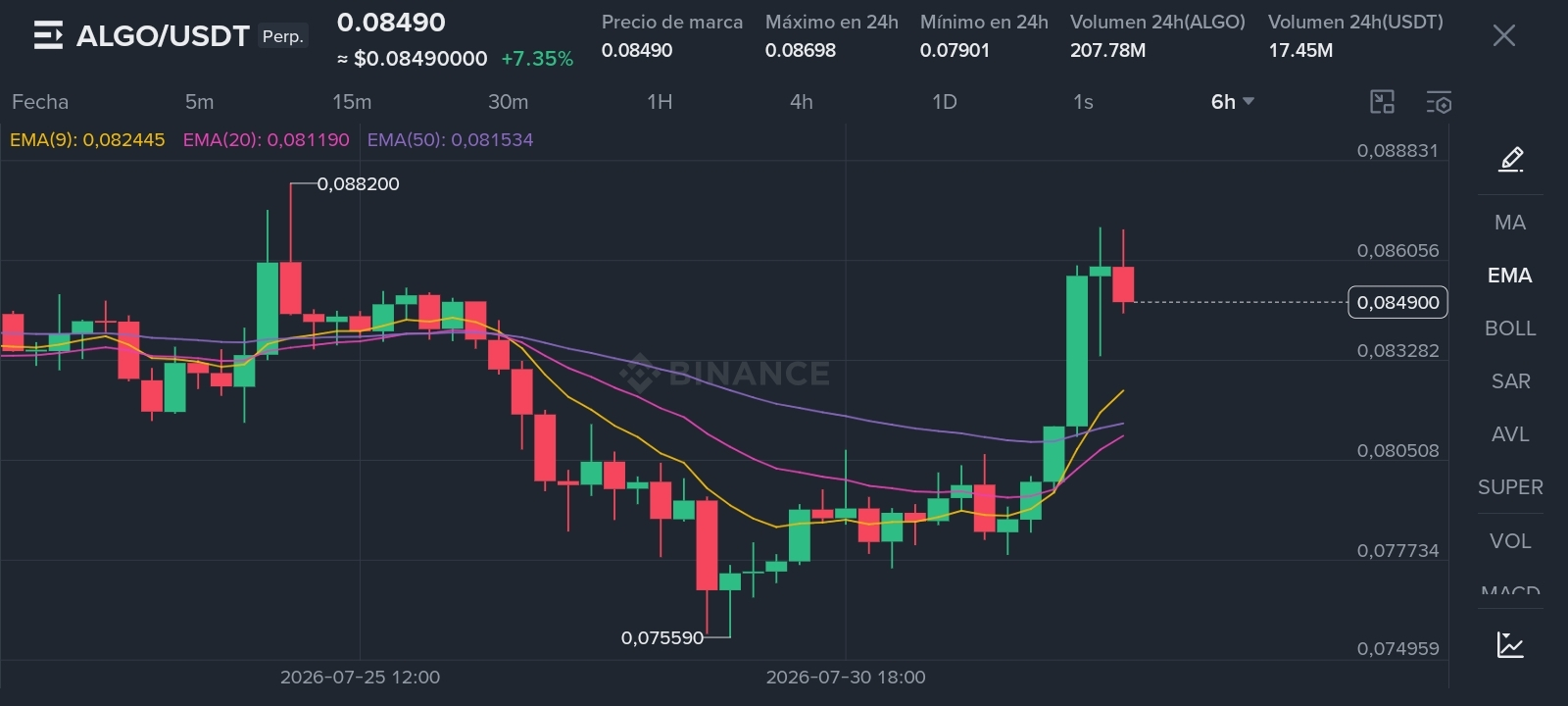Toggle the SAR indicator
The width and height of the screenshot is (1568, 706).
pyautogui.click(x=1510, y=381)
